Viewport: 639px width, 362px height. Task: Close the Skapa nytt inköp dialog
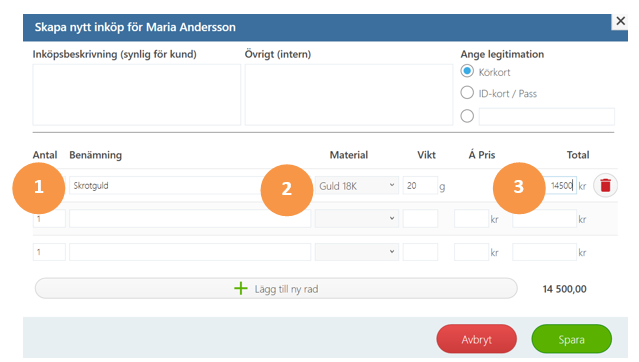pyautogui.click(x=620, y=21)
